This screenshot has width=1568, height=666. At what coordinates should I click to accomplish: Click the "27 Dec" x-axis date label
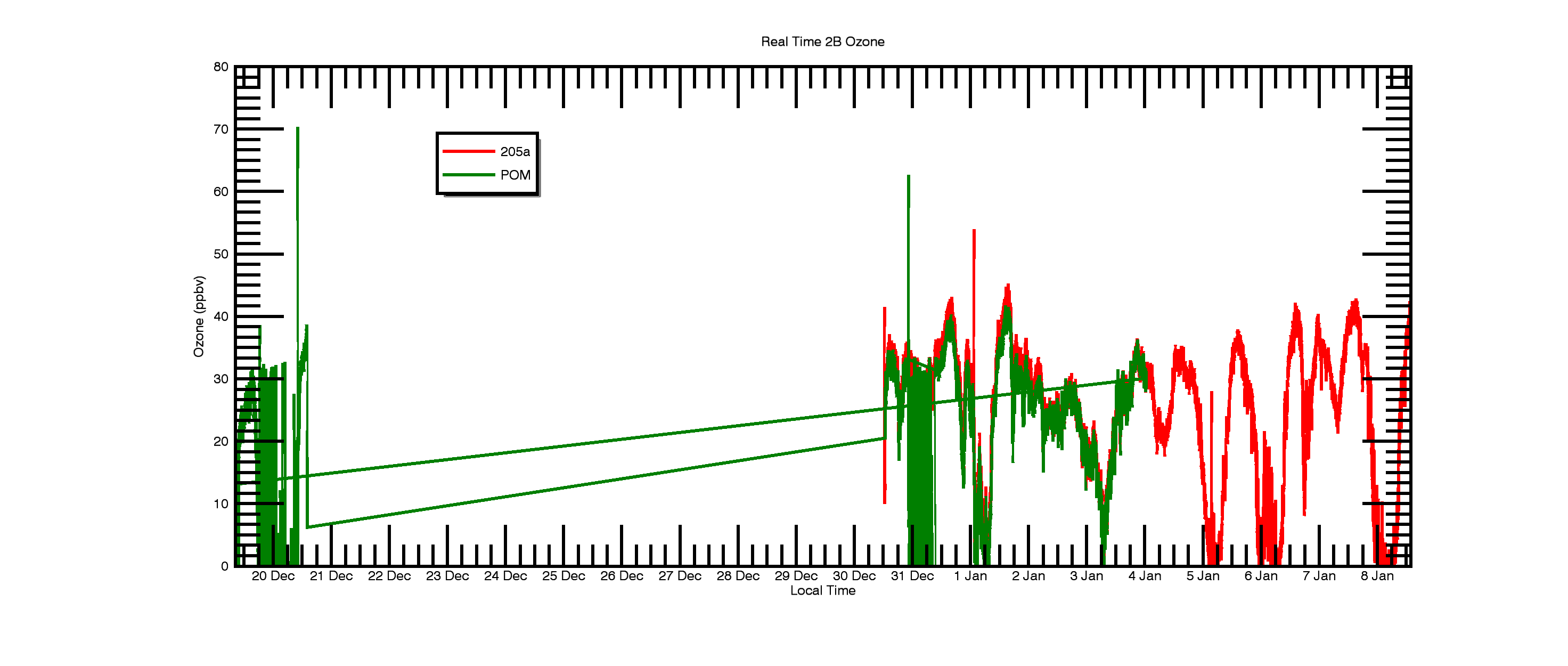(x=680, y=576)
